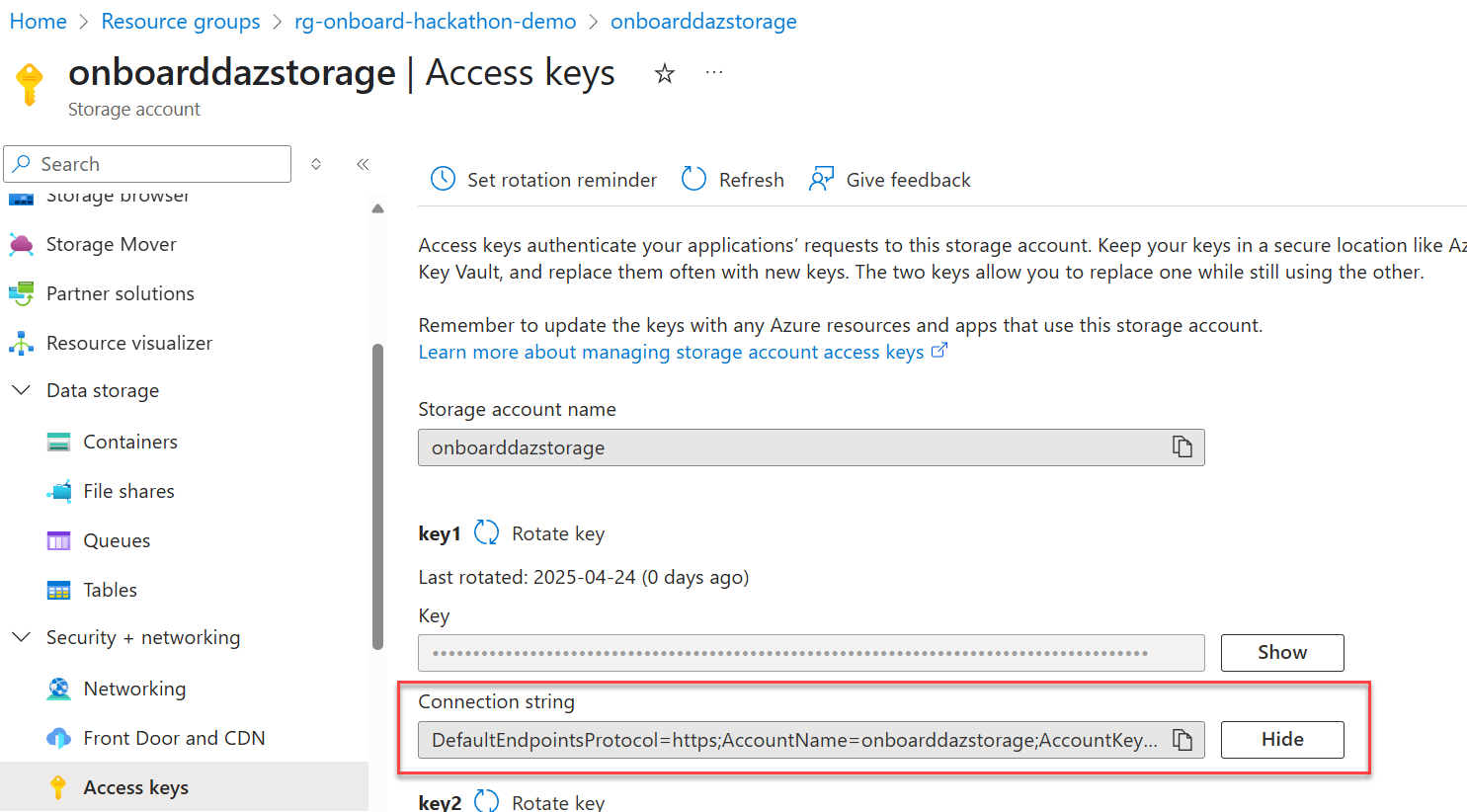The height and width of the screenshot is (812, 1467).
Task: Expand or collapse all menu groups
Action: [316, 164]
